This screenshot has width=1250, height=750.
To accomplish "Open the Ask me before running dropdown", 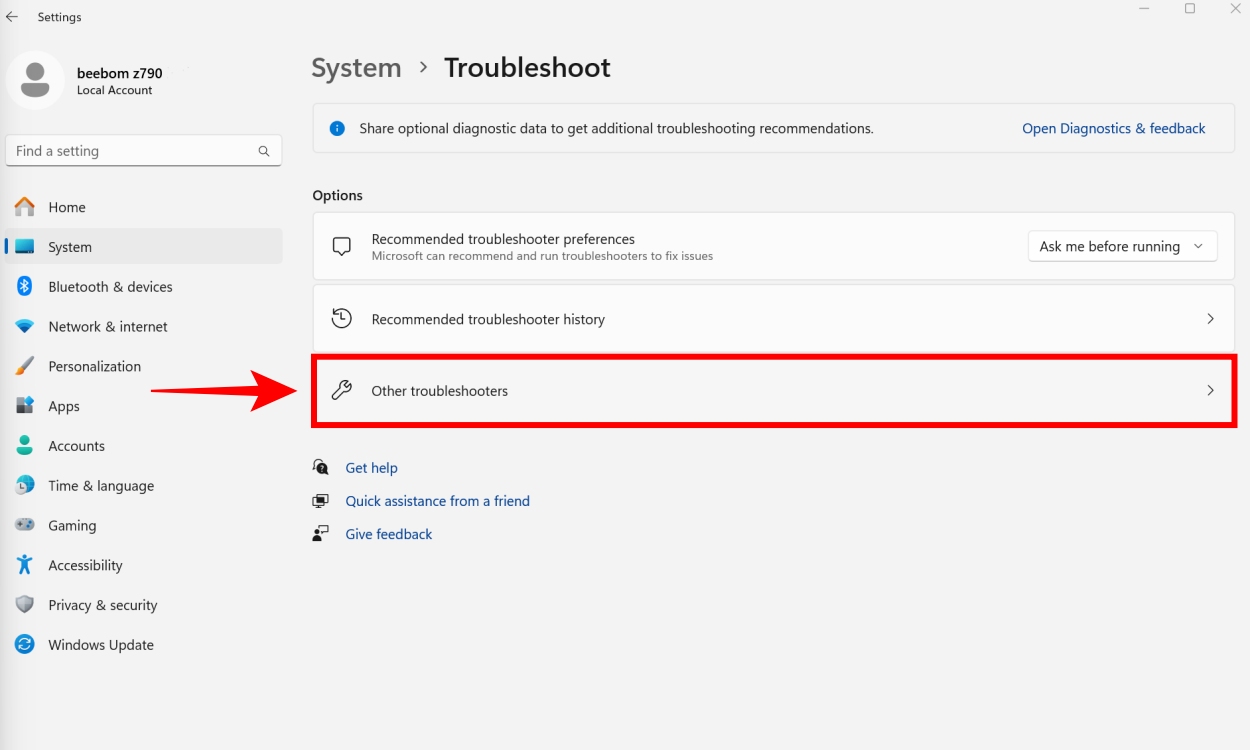I will (1122, 246).
